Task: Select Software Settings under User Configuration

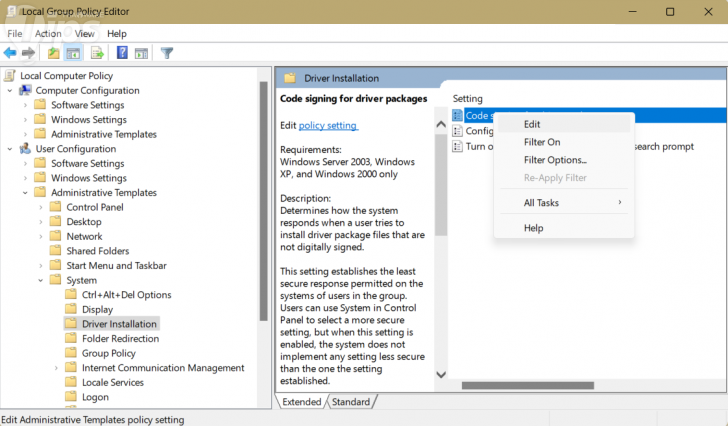Action: (x=88, y=163)
